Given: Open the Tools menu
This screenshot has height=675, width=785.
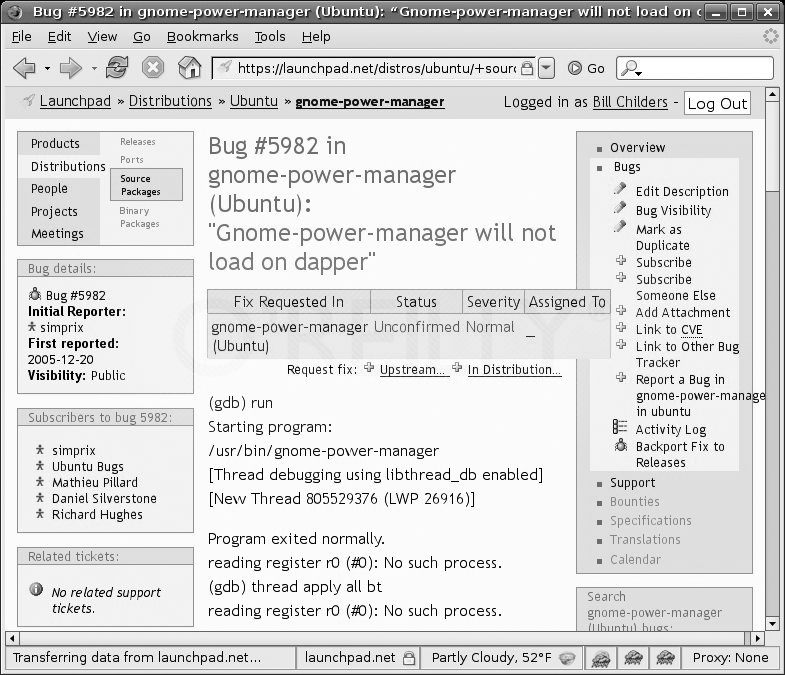Looking at the screenshot, I should pos(269,36).
